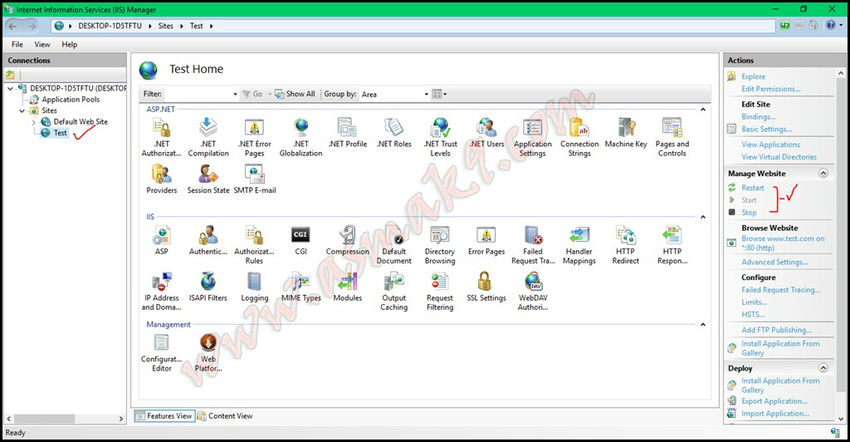Open Application Settings feature
Viewport: 850px width, 442px height.
533,138
